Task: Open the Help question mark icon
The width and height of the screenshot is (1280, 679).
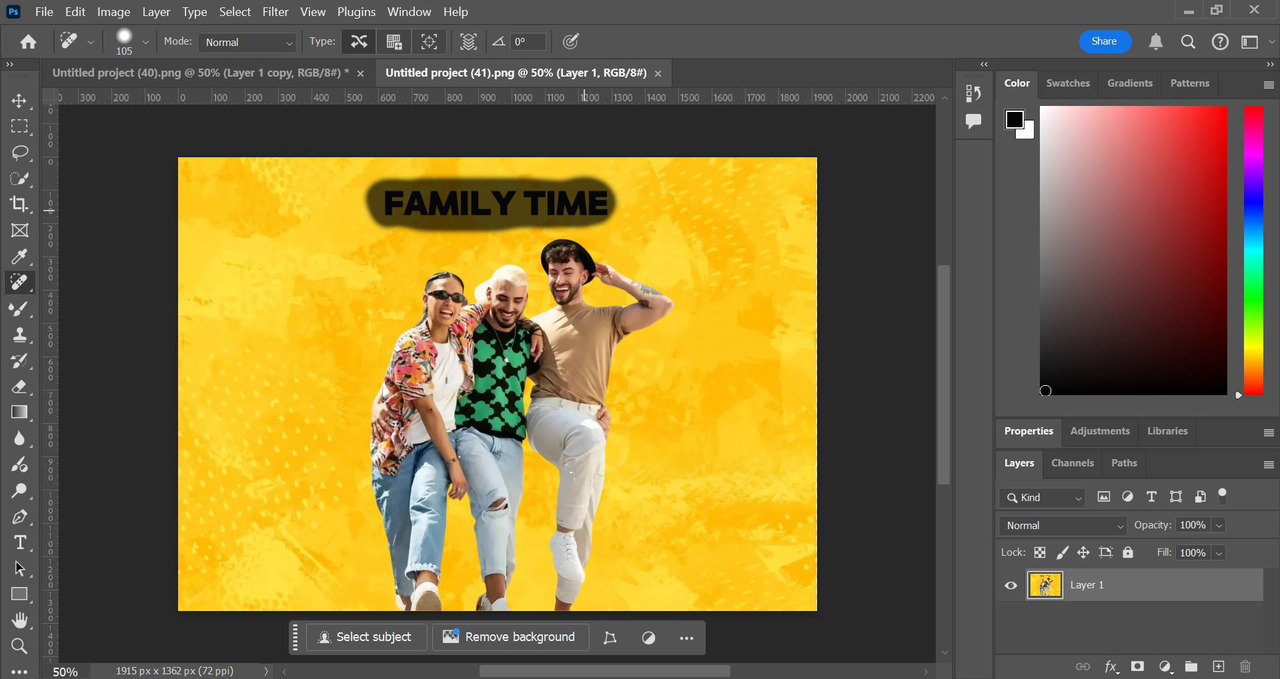Action: 1220,42
